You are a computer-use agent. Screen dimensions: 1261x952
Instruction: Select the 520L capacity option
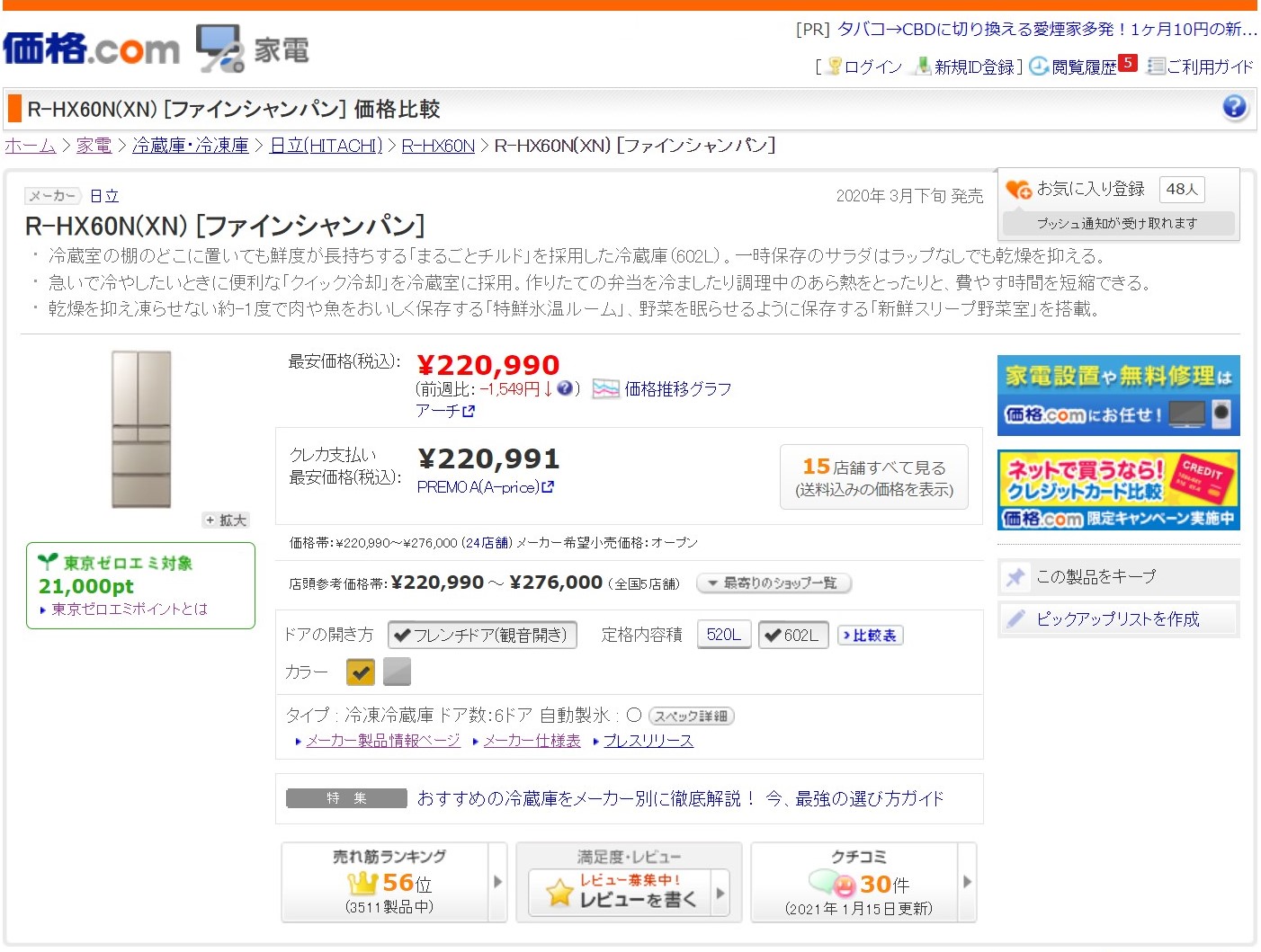pos(724,635)
